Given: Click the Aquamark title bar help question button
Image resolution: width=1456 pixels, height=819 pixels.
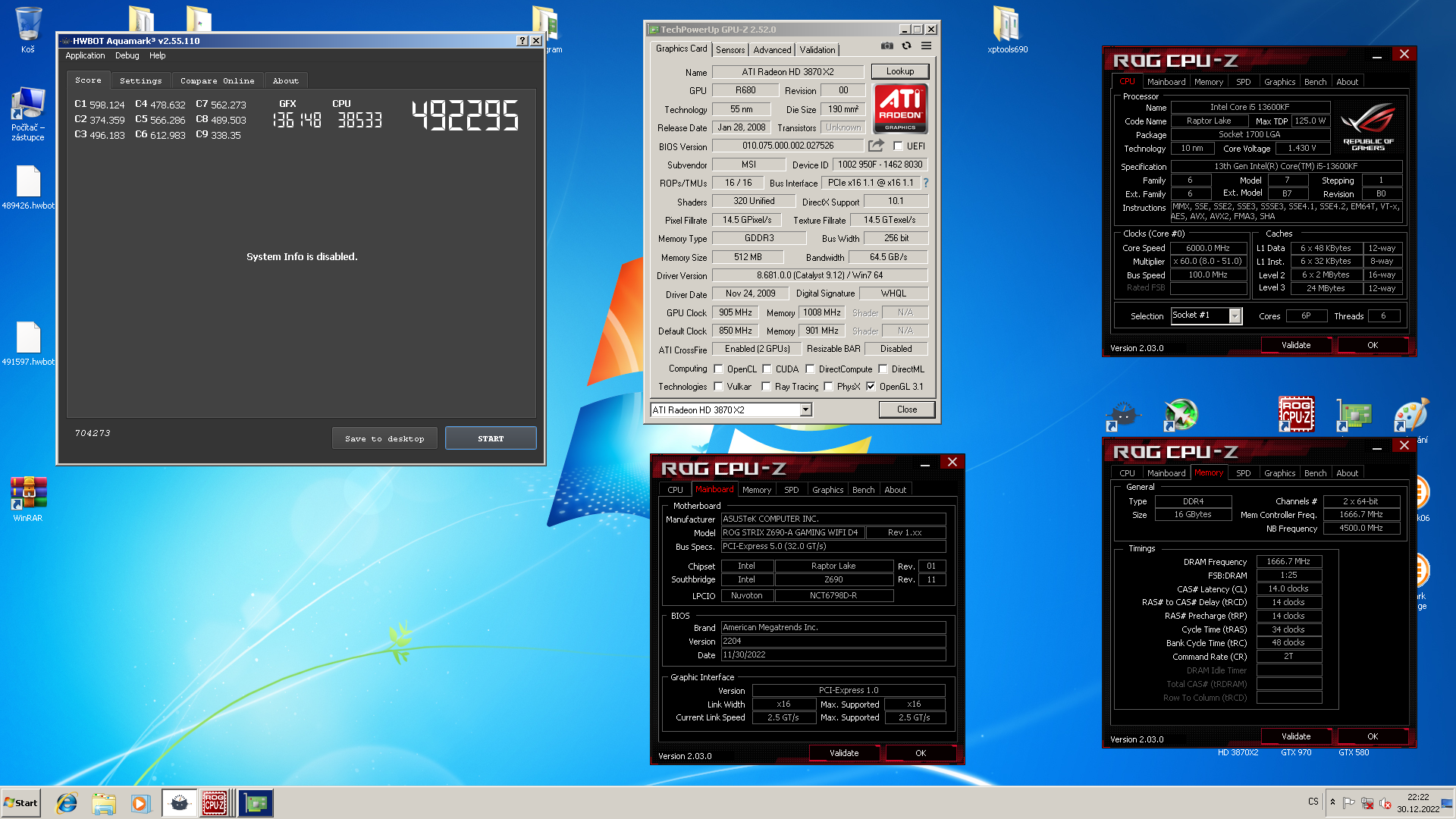Looking at the screenshot, I should coord(522,41).
